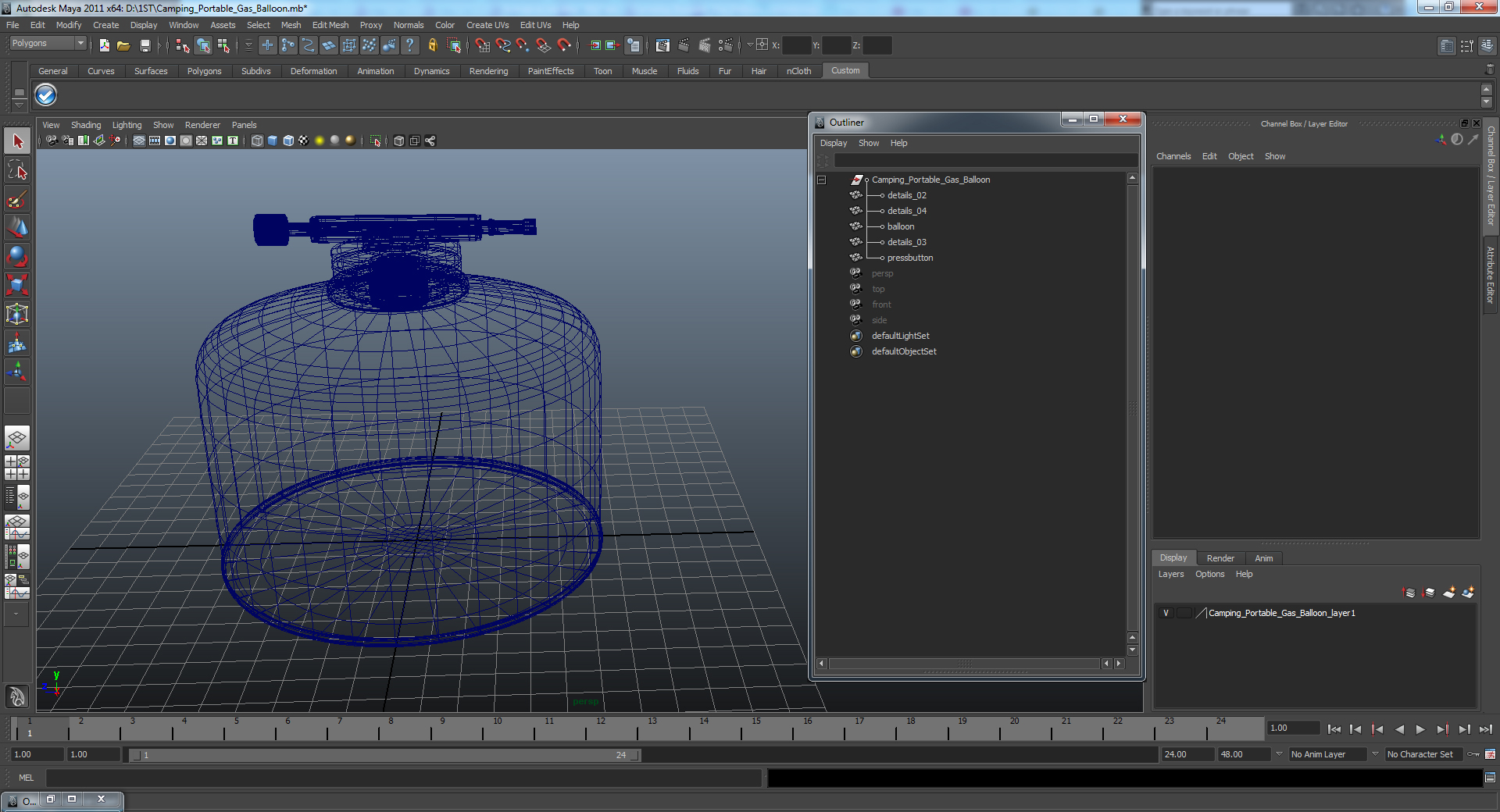This screenshot has width=1500, height=812.
Task: Create new layer icon in Layer Editor
Action: click(x=1448, y=593)
